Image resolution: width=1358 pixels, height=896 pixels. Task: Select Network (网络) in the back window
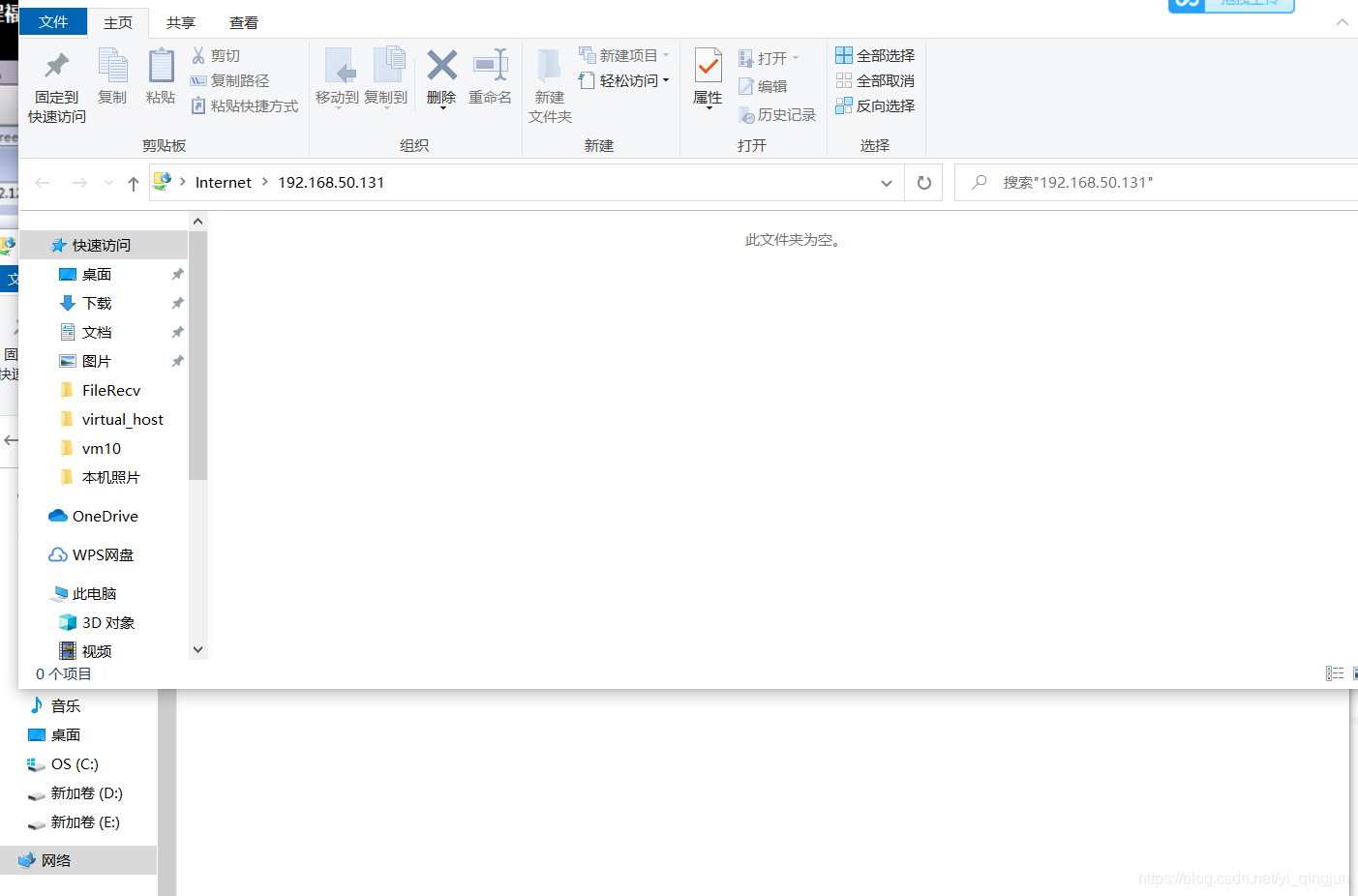pos(78,860)
